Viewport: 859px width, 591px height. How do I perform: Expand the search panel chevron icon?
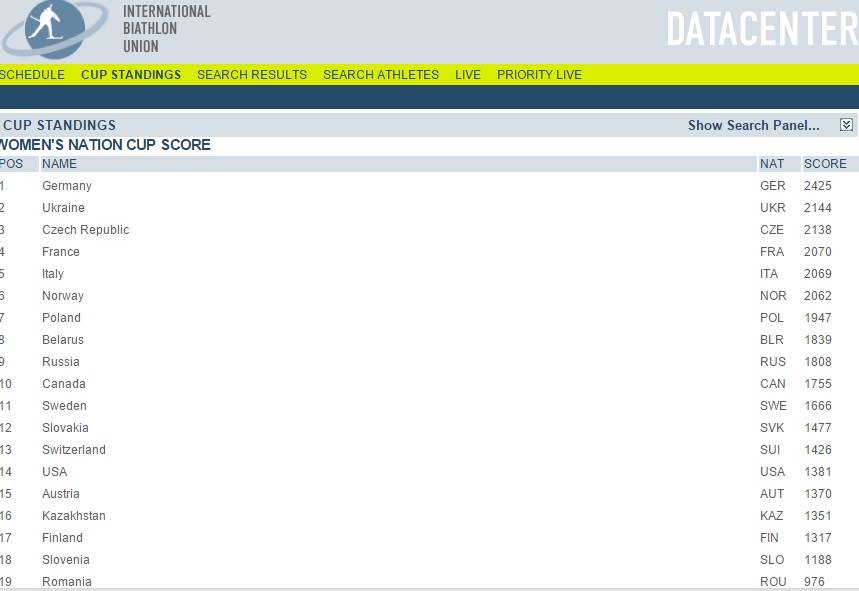coord(846,125)
